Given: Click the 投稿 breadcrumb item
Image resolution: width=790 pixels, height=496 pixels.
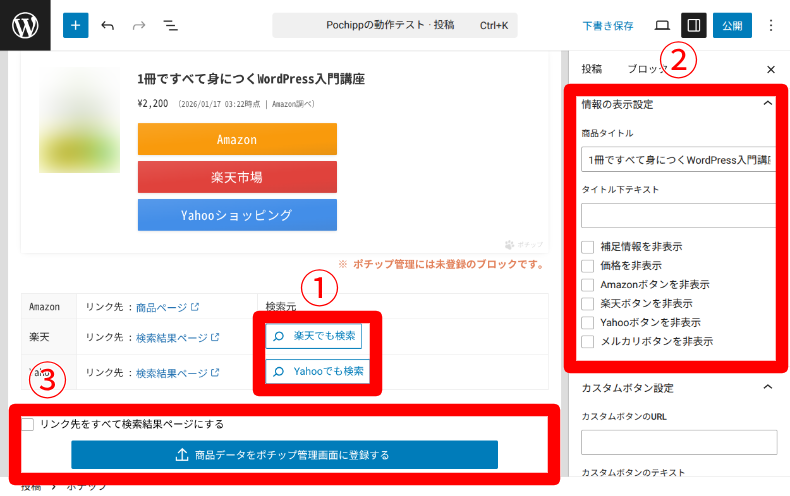Looking at the screenshot, I should click(31, 487).
